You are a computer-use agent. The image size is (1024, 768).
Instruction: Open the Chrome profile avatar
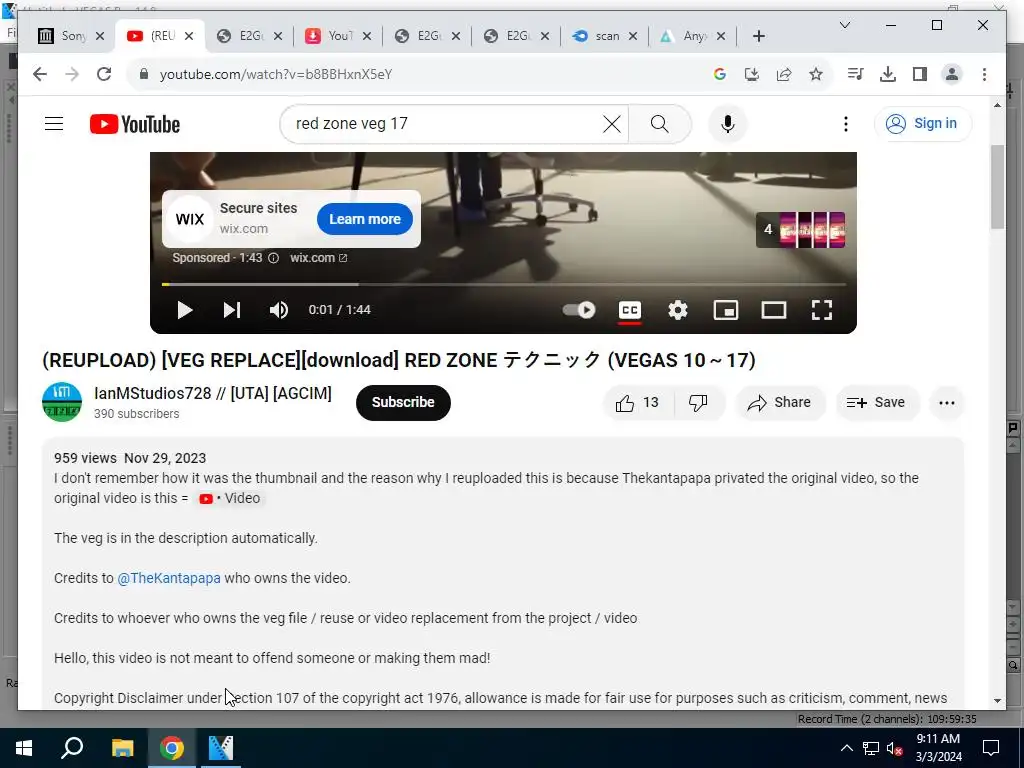point(952,74)
